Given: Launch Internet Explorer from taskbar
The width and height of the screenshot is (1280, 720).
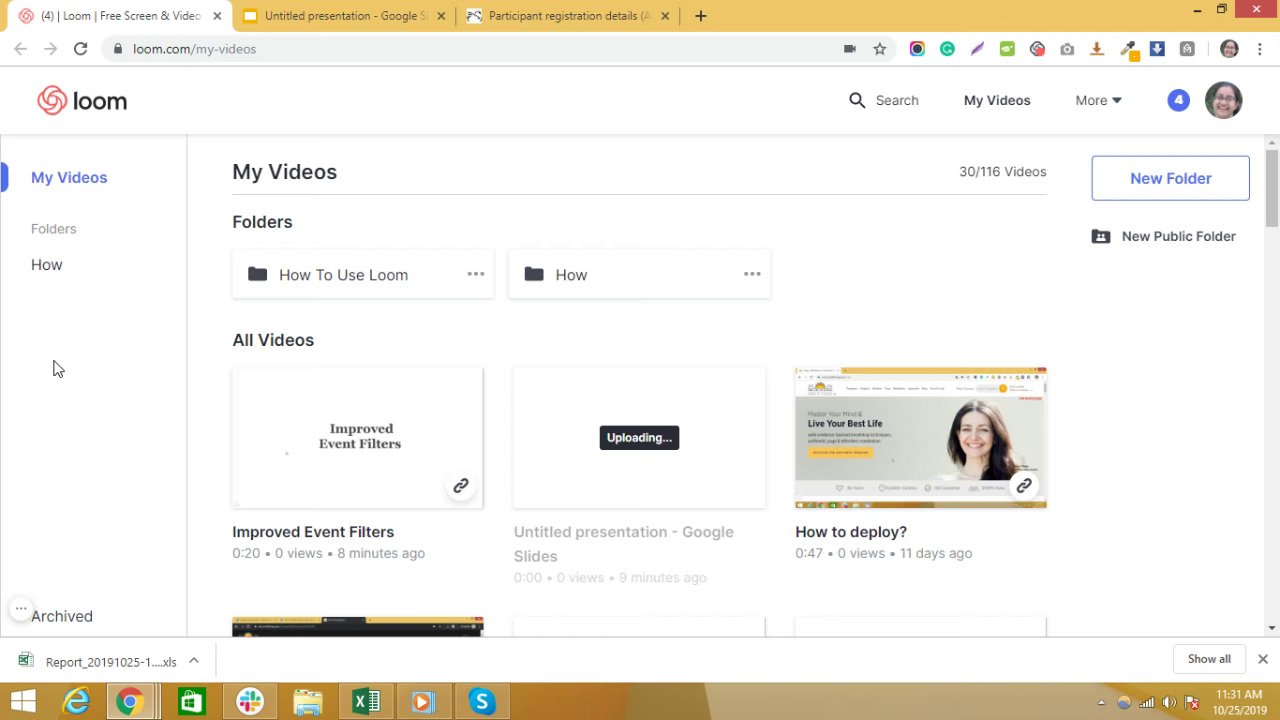Looking at the screenshot, I should 76,702.
